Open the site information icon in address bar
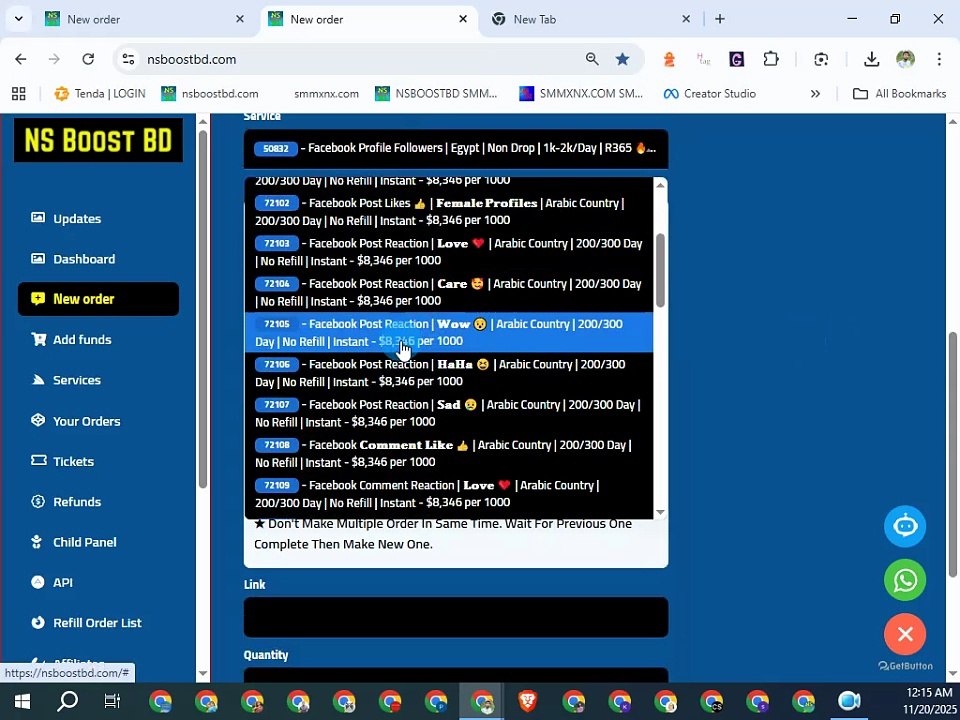 coord(128,59)
